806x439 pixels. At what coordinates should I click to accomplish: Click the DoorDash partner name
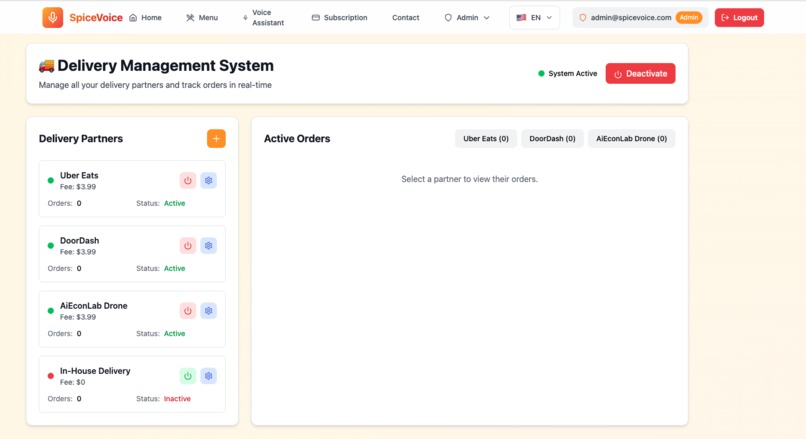point(80,241)
